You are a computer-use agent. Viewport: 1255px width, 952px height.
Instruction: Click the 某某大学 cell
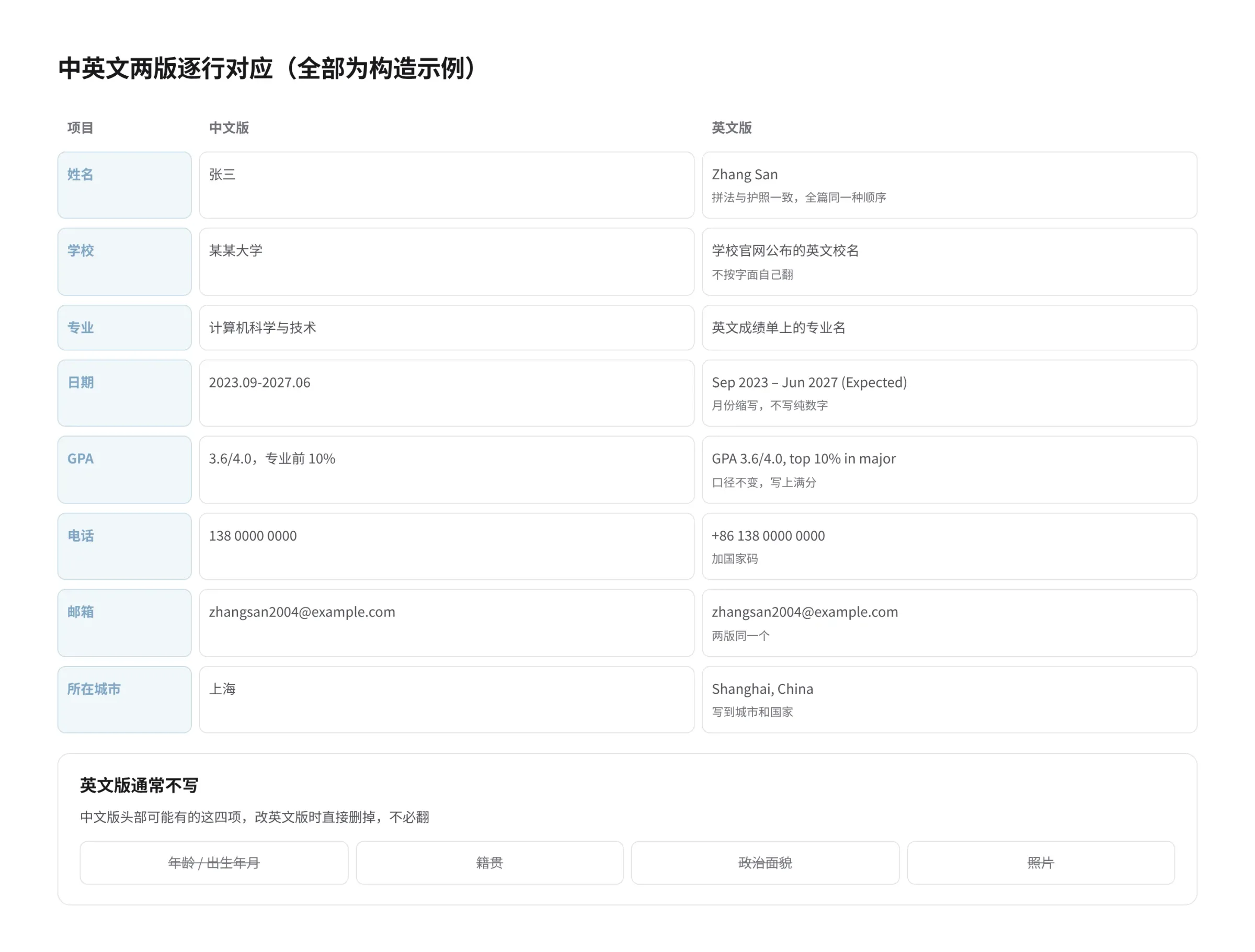point(447,261)
